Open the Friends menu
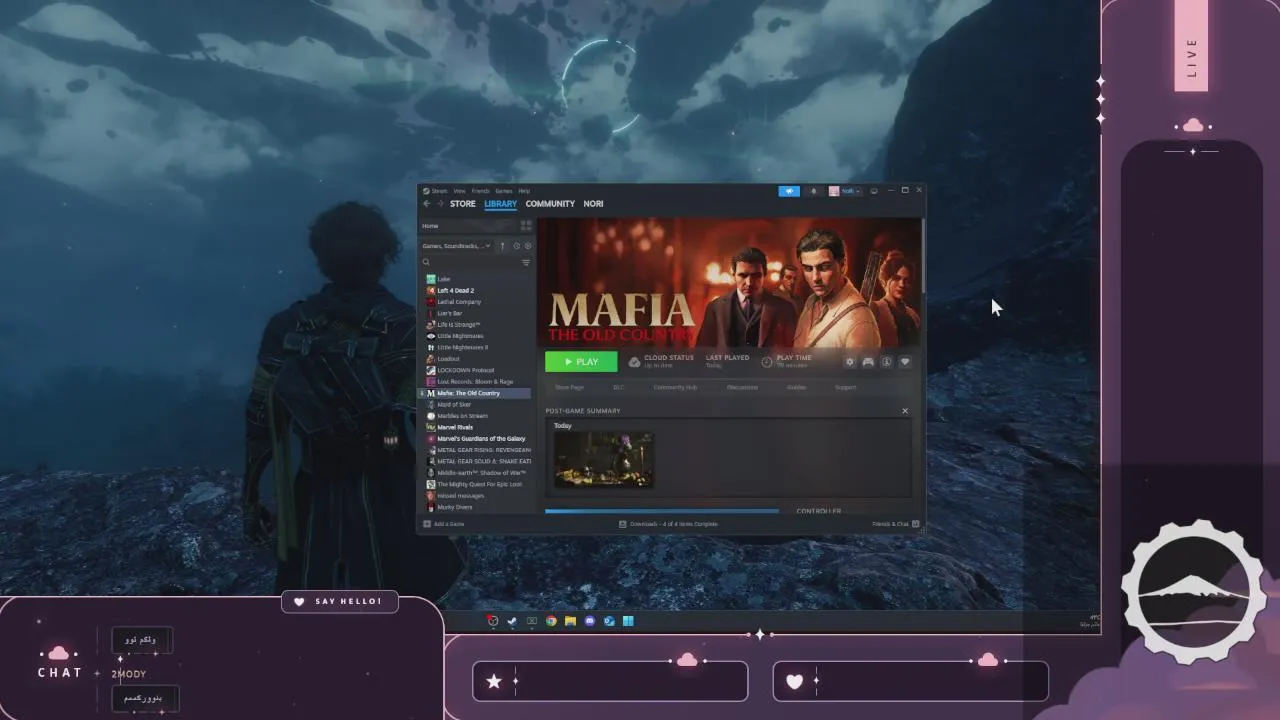Viewport: 1280px width, 720px height. pyautogui.click(x=481, y=191)
